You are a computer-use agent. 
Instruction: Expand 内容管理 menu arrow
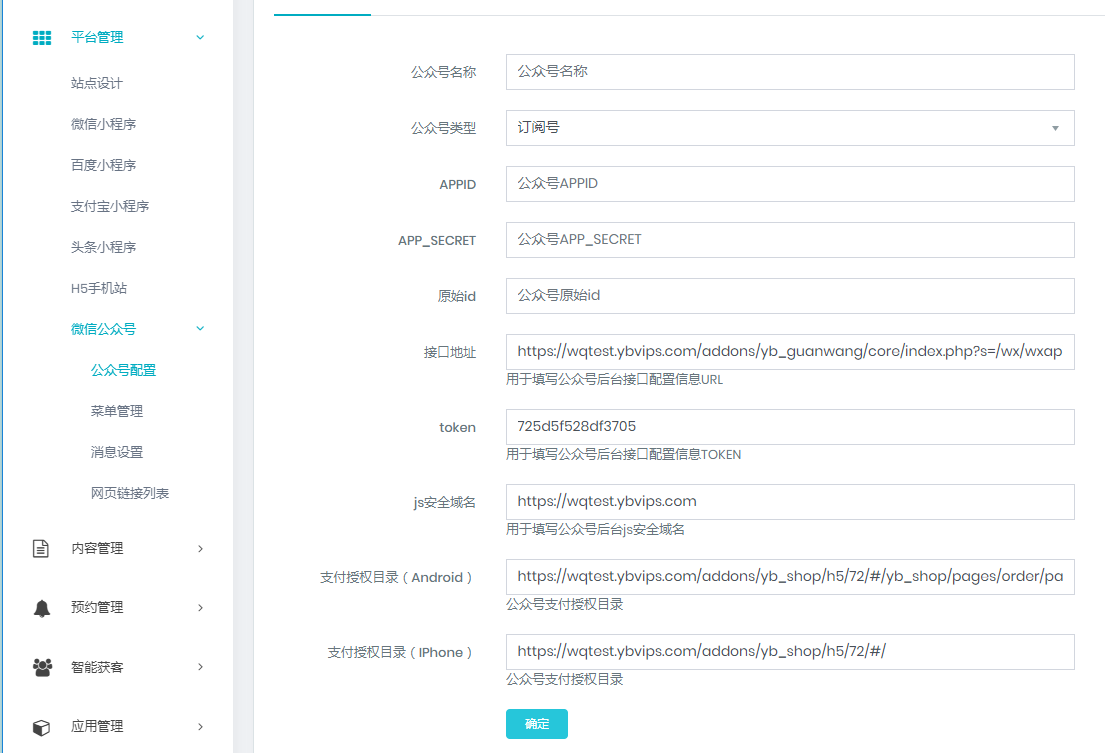pos(200,549)
